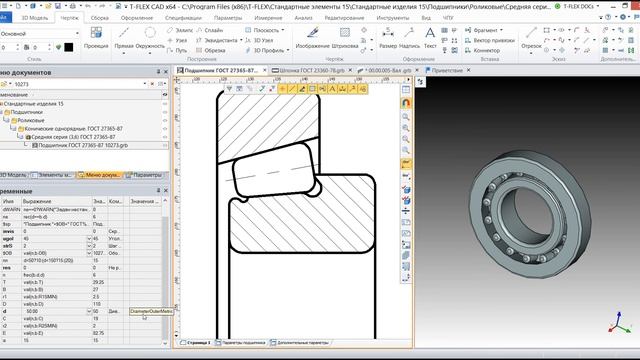Close the Подшипник ГОСТ 27365-87 document tab
Viewport: 640px width, 360px height.
(264, 70)
